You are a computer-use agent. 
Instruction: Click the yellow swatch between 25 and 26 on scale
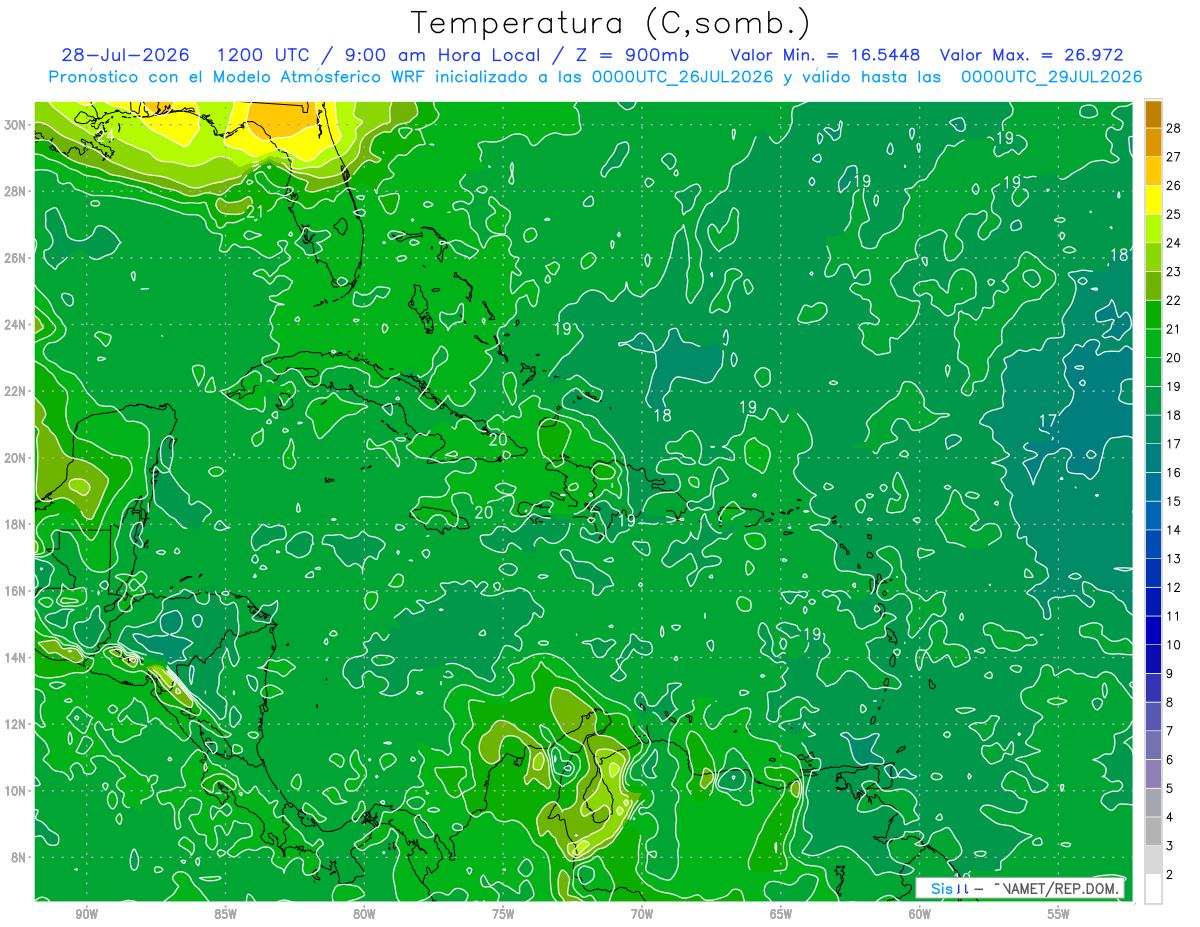[1153, 200]
